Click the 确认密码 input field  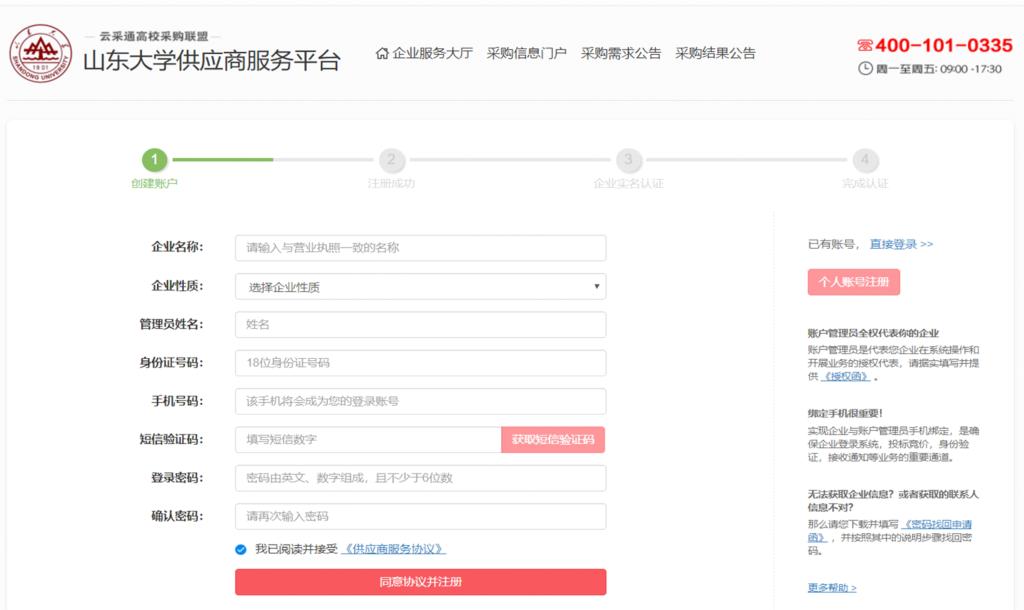[421, 517]
